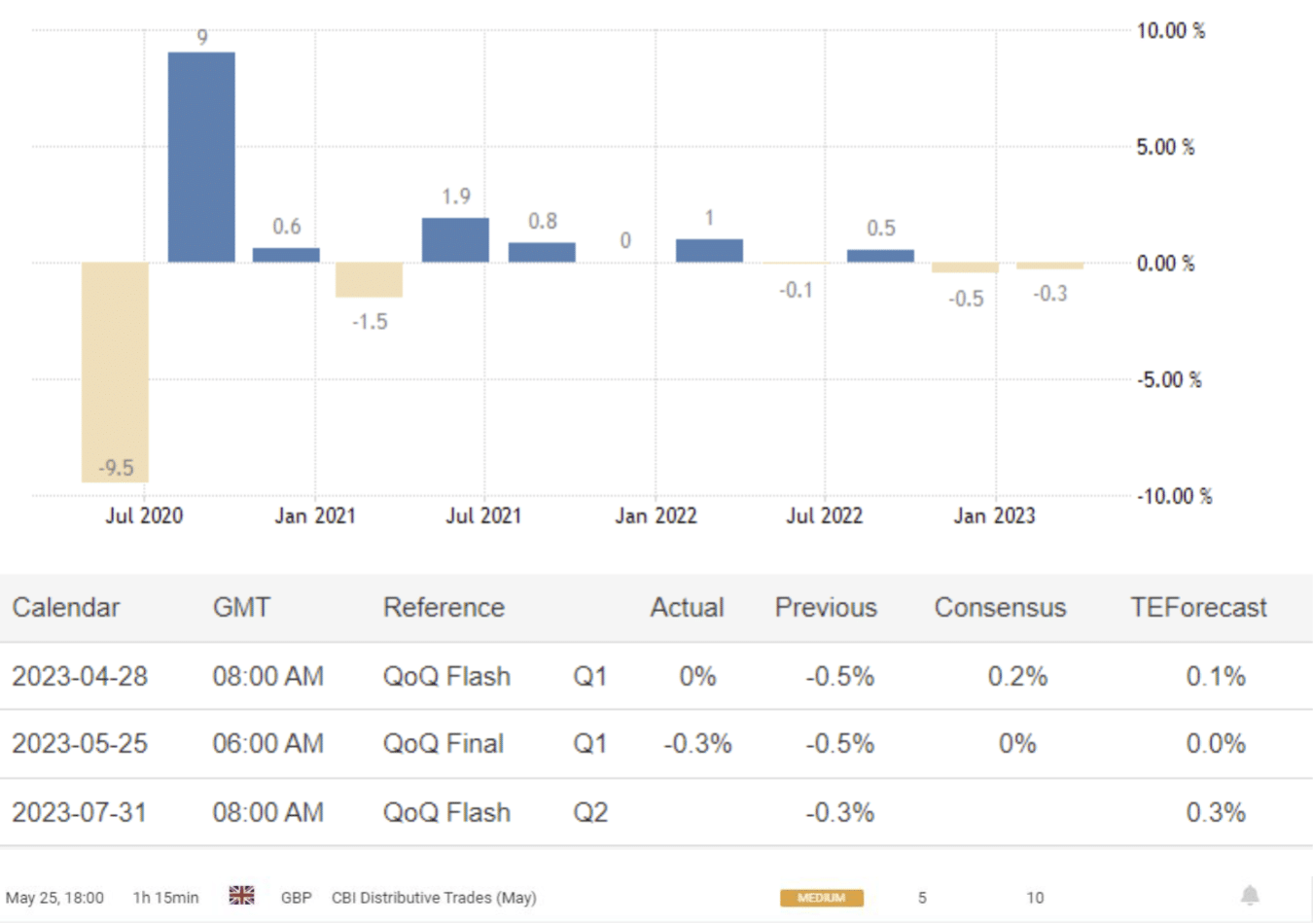This screenshot has height=924, width=1313.
Task: Click the QoQ Final reference entry
Action: pos(444,744)
